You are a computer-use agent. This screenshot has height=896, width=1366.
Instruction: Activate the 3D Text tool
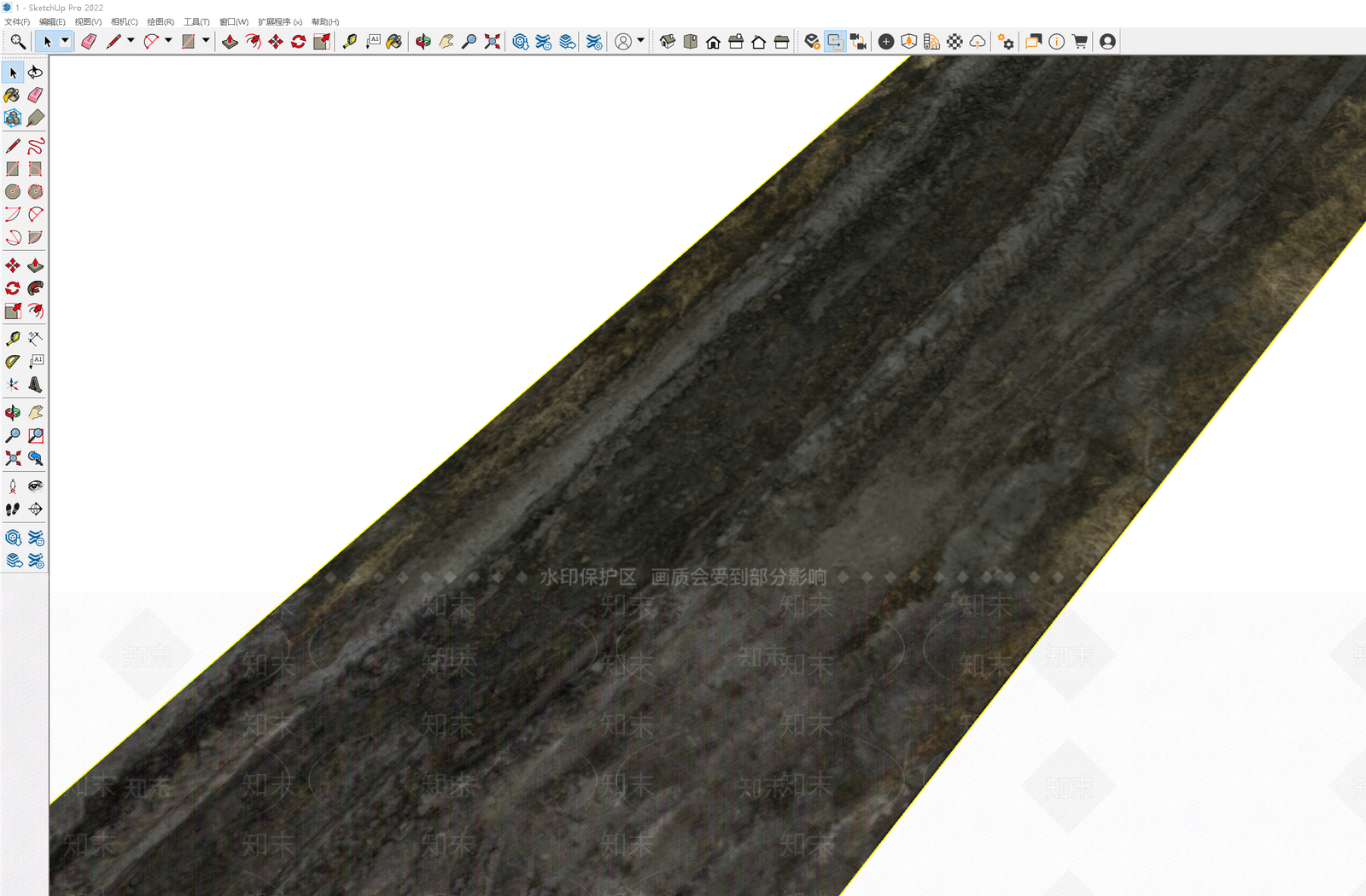(x=35, y=385)
